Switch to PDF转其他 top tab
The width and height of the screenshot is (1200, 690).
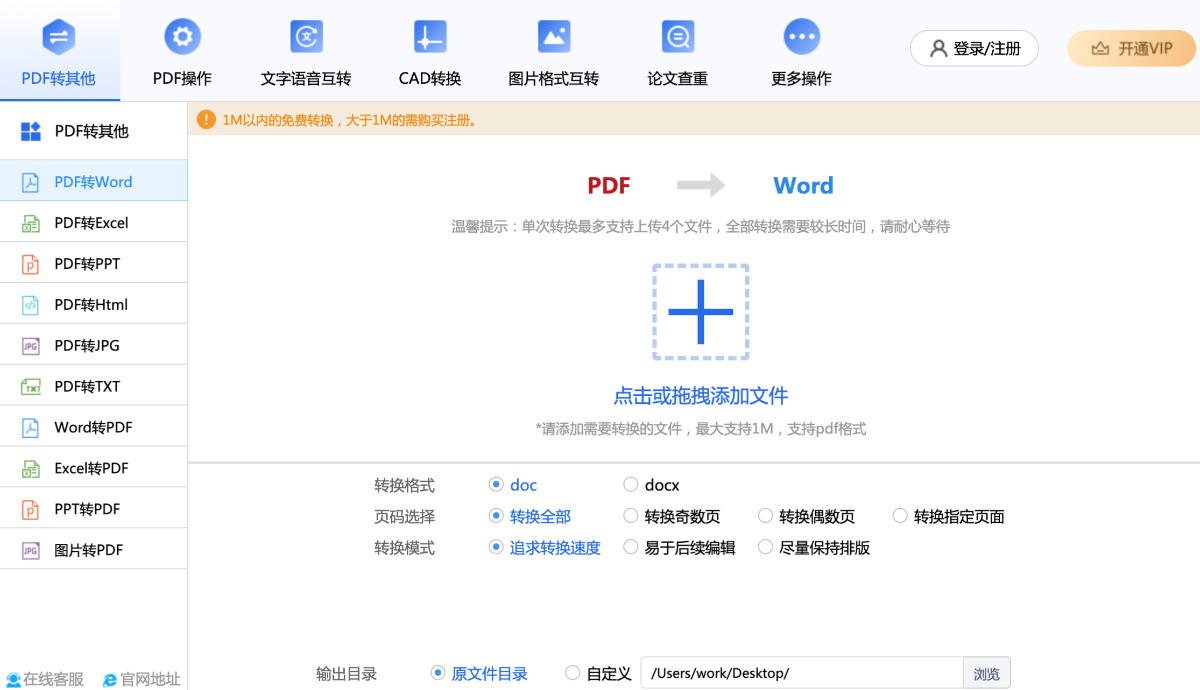(59, 52)
